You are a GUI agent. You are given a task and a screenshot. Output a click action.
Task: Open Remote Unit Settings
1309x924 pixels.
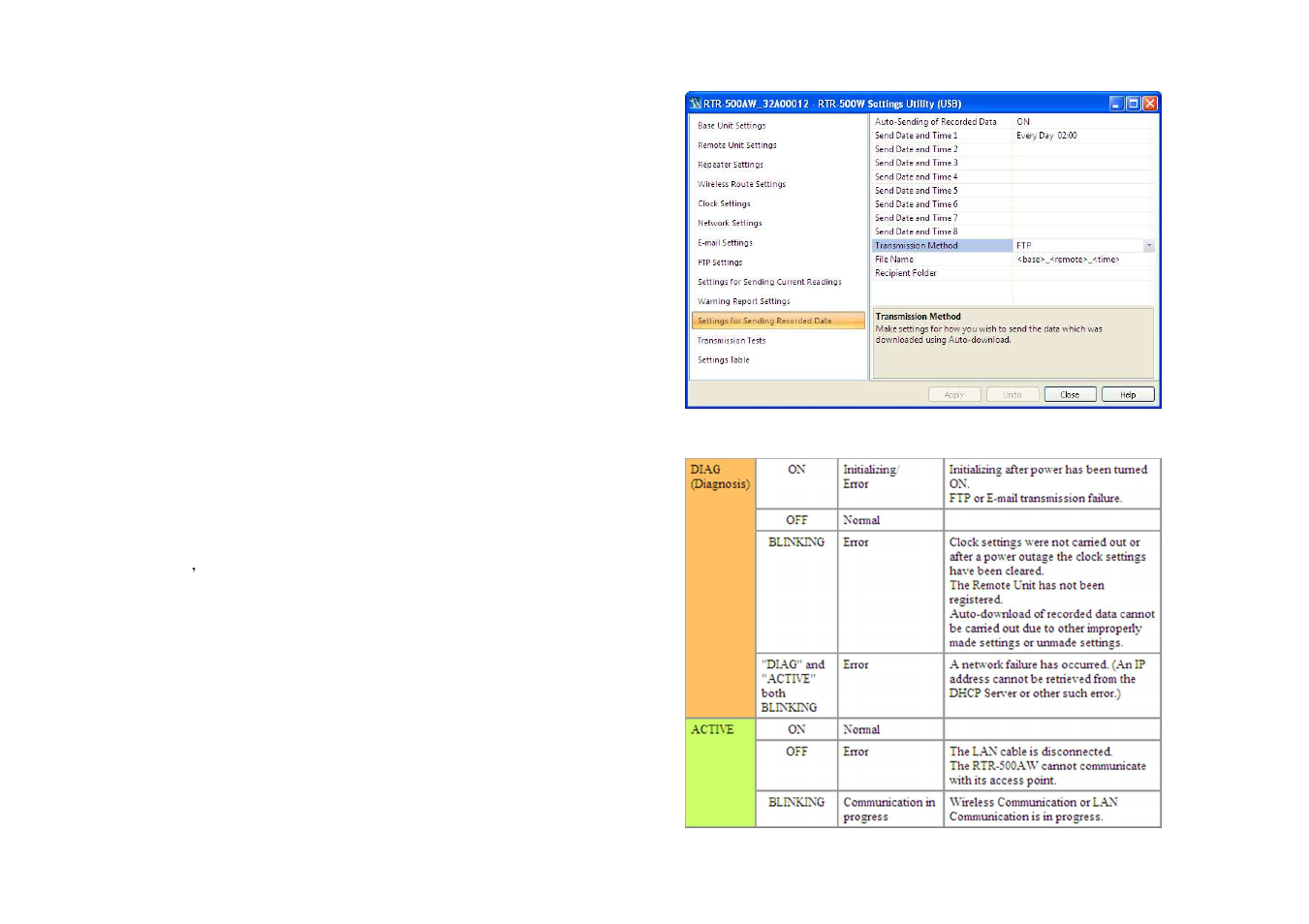737,145
